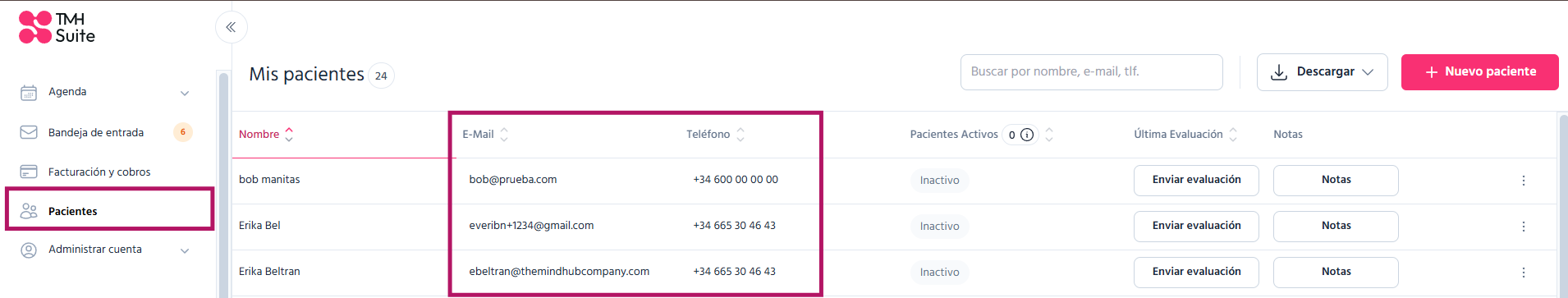Select Pacientes in the sidebar
Image resolution: width=1568 pixels, height=298 pixels.
[110, 210]
